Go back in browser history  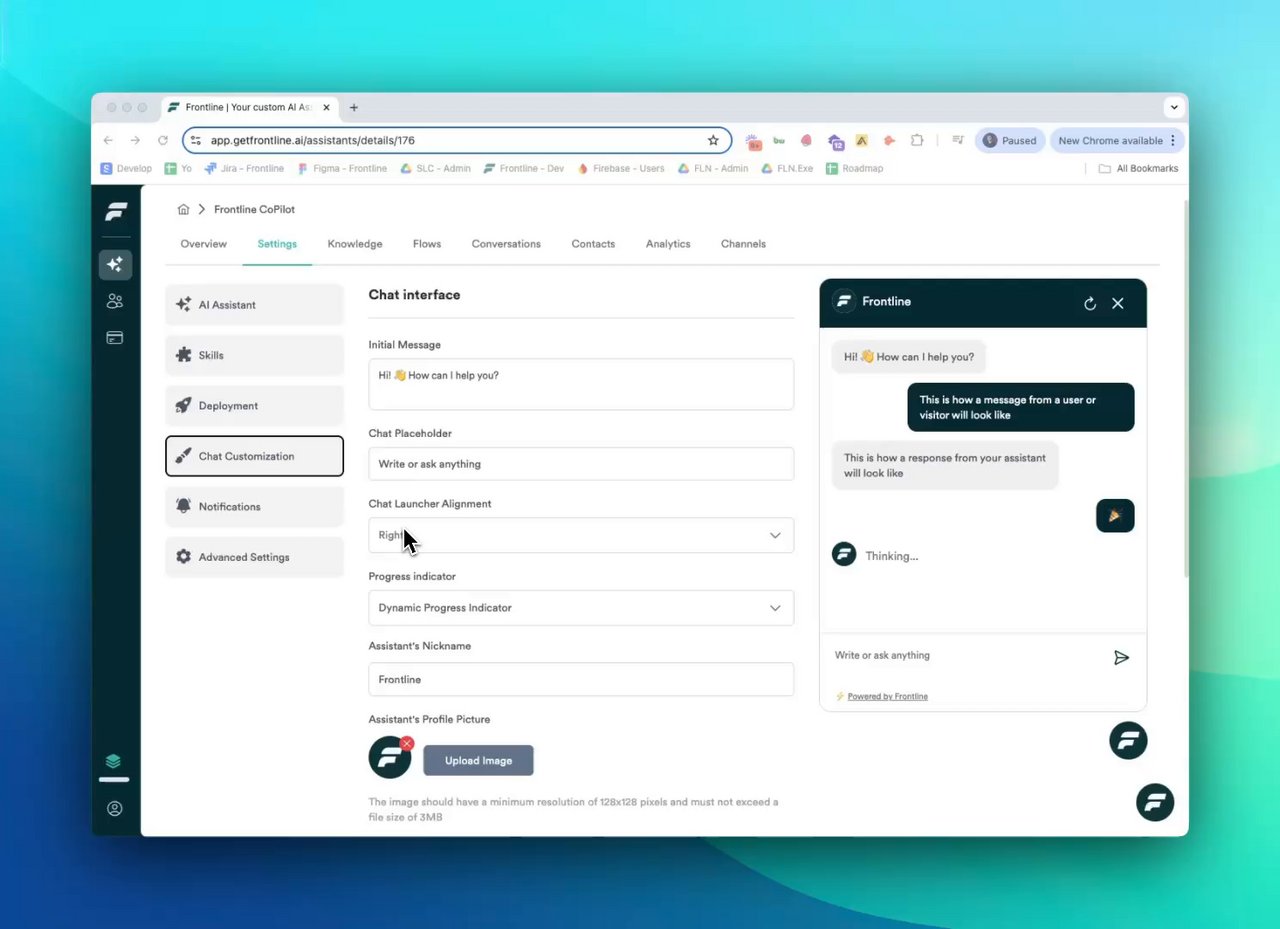pos(108,141)
